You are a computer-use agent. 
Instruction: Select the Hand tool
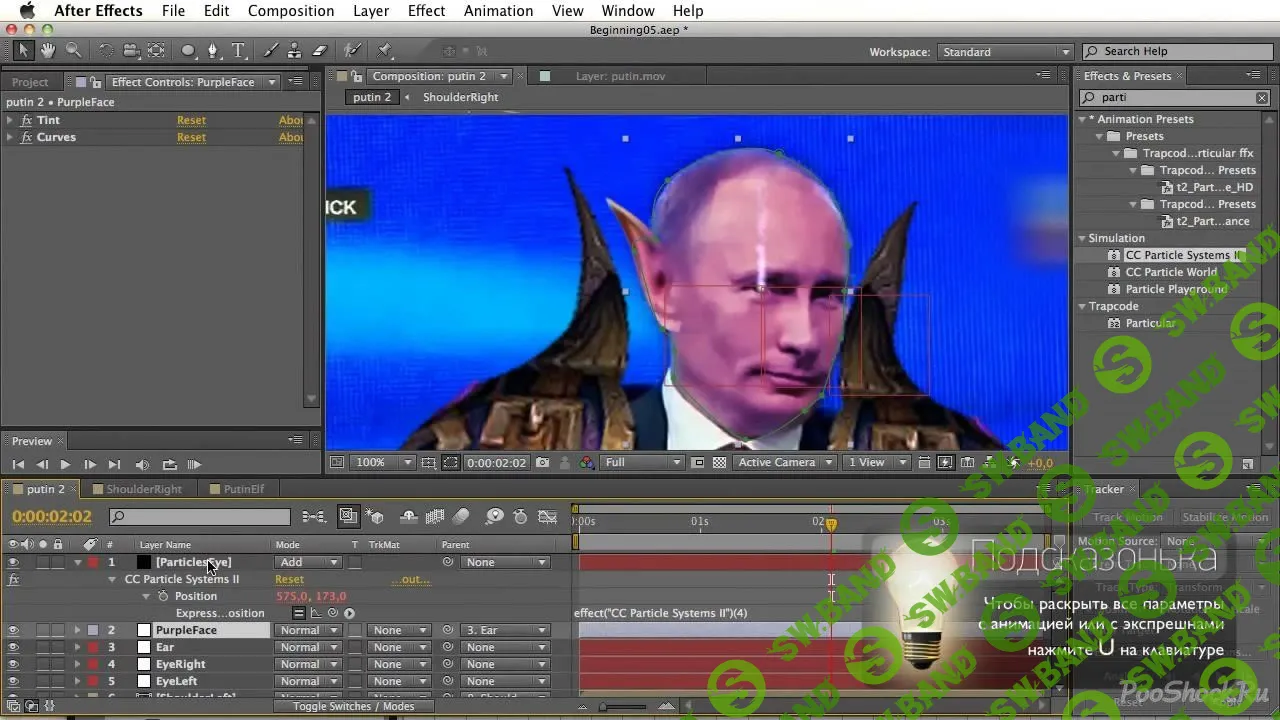pos(47,50)
